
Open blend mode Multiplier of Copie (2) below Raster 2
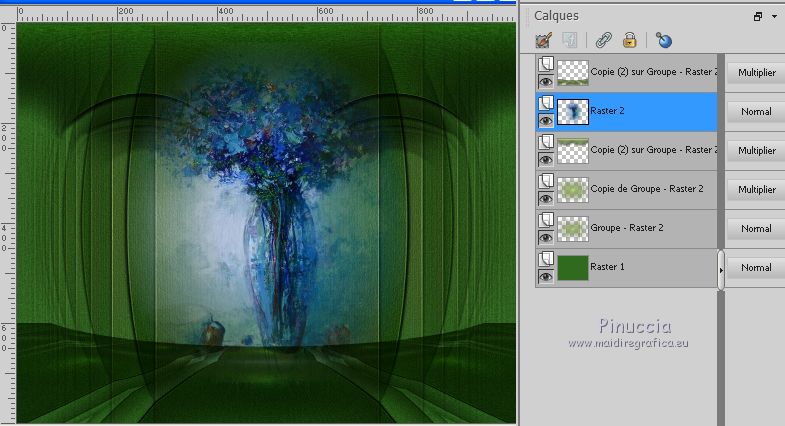point(756,150)
